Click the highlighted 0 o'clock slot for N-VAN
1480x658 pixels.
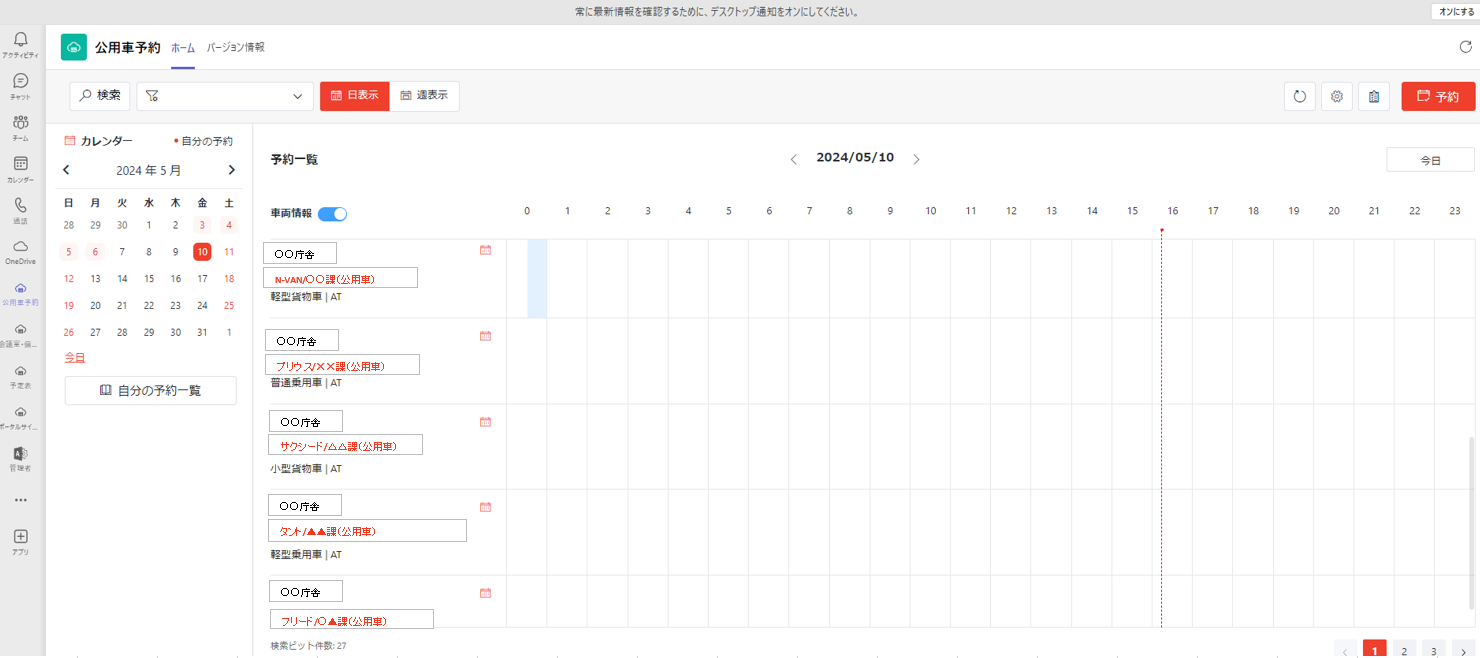click(x=536, y=279)
